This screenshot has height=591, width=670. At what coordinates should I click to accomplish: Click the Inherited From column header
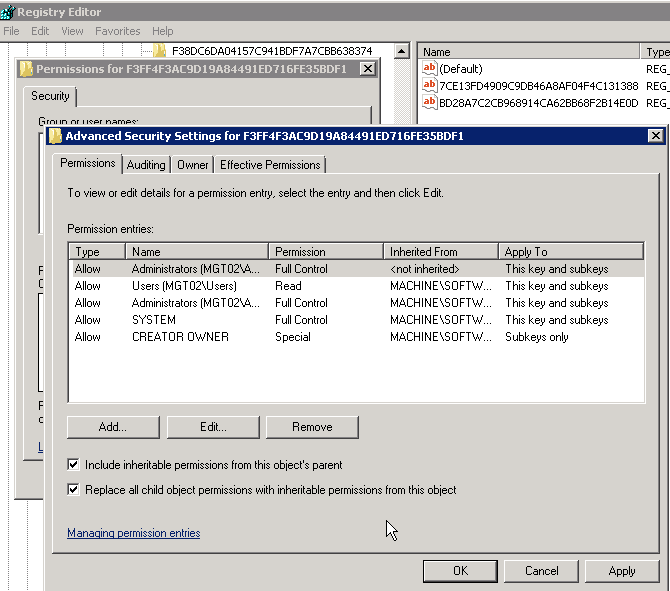[441, 251]
